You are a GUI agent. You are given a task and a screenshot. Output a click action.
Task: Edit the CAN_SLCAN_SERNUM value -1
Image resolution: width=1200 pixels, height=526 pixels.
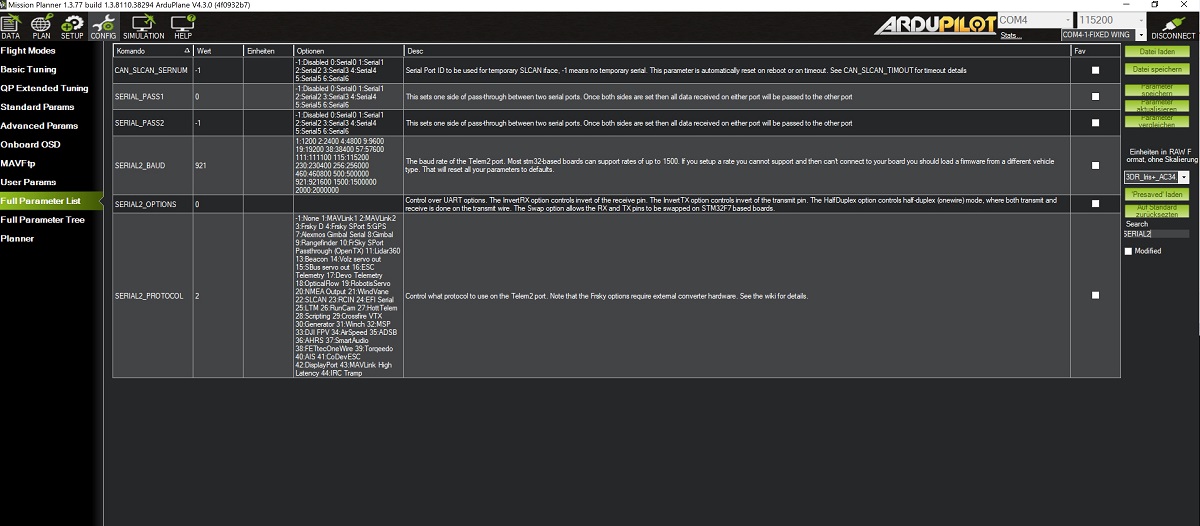217,70
